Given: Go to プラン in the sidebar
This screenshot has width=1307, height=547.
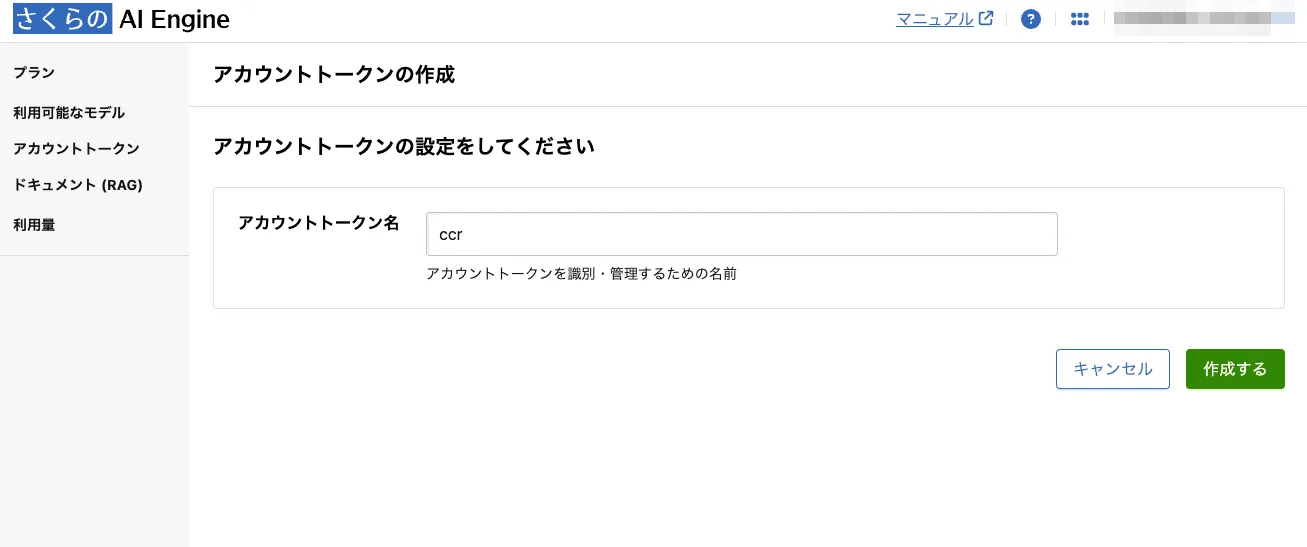Looking at the screenshot, I should tap(34, 72).
